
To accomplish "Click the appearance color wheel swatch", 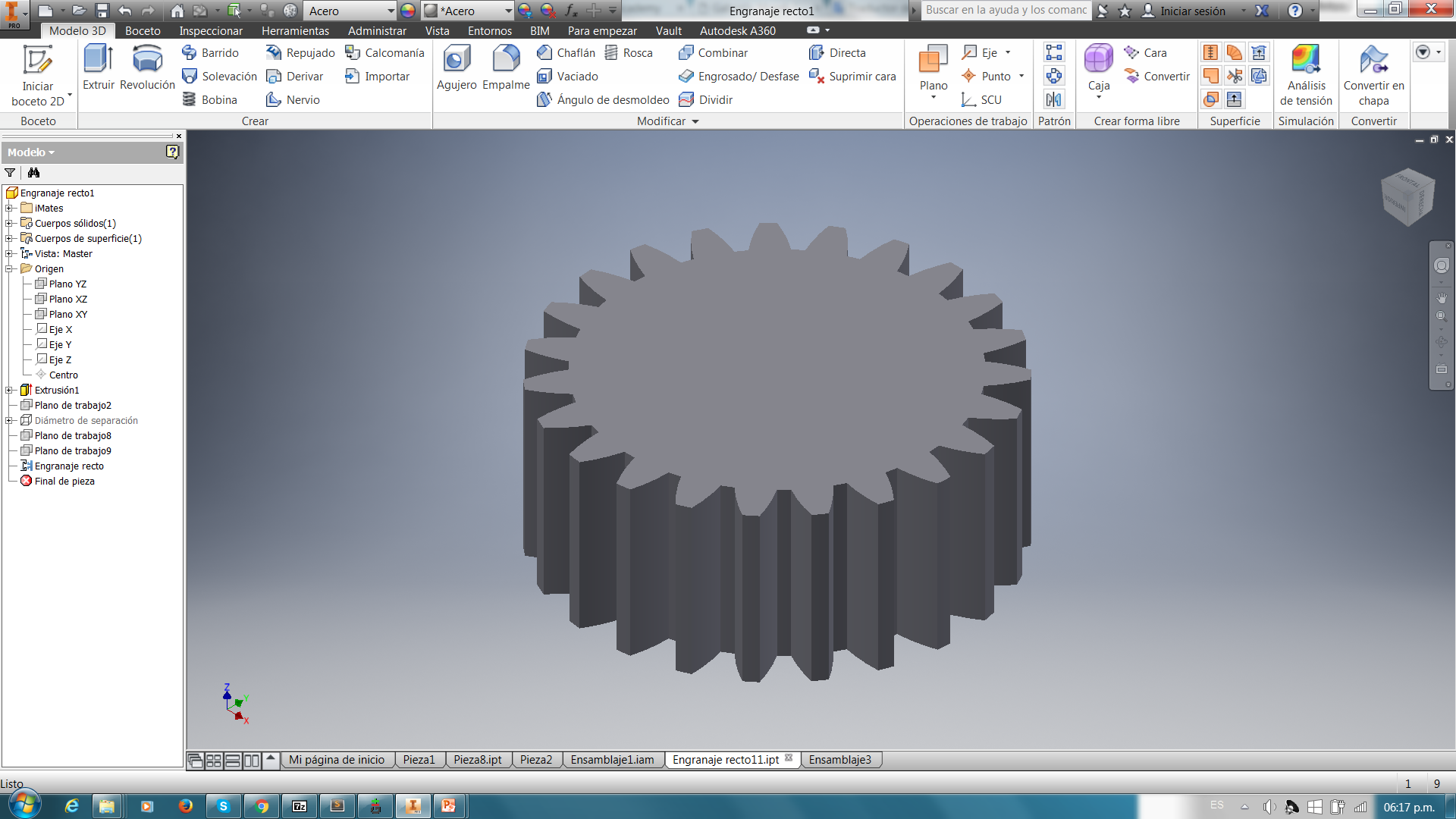I will [408, 11].
